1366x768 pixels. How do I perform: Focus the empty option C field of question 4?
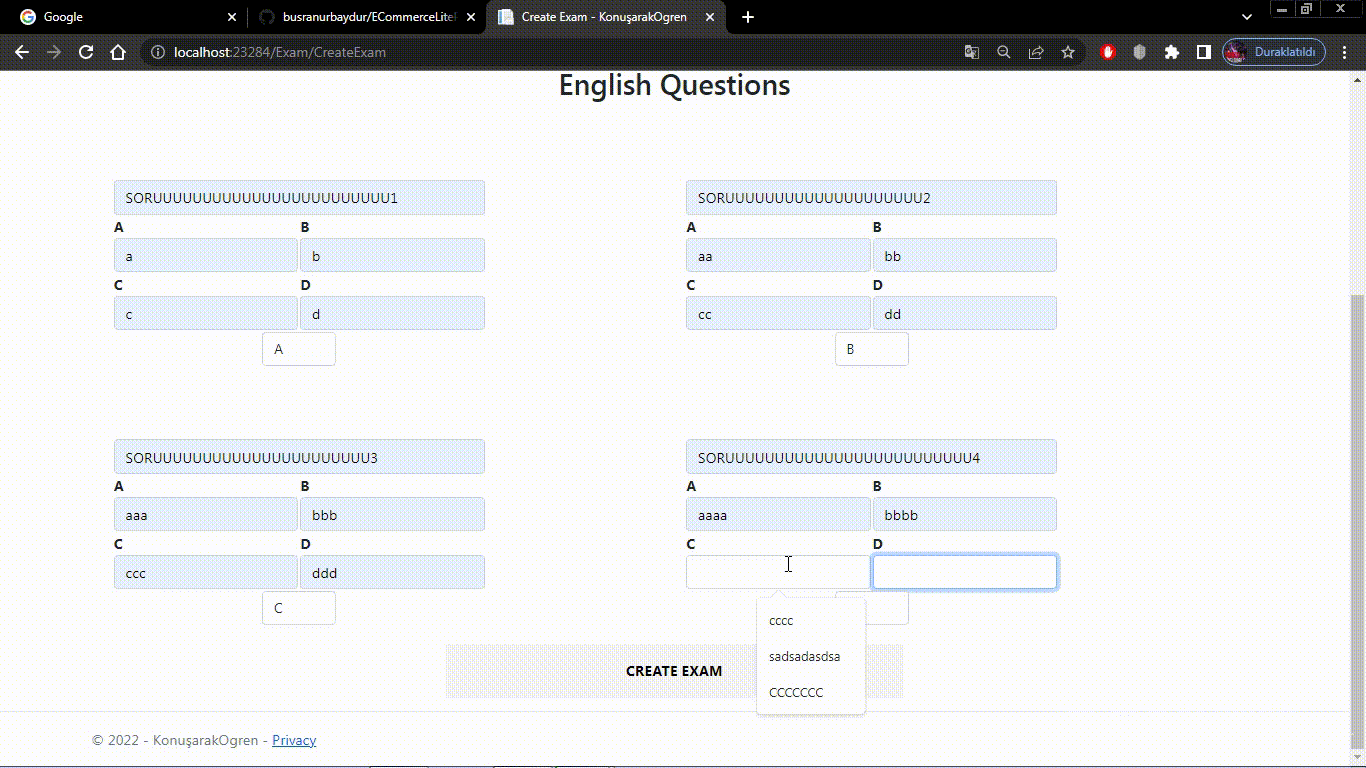[x=778, y=572]
